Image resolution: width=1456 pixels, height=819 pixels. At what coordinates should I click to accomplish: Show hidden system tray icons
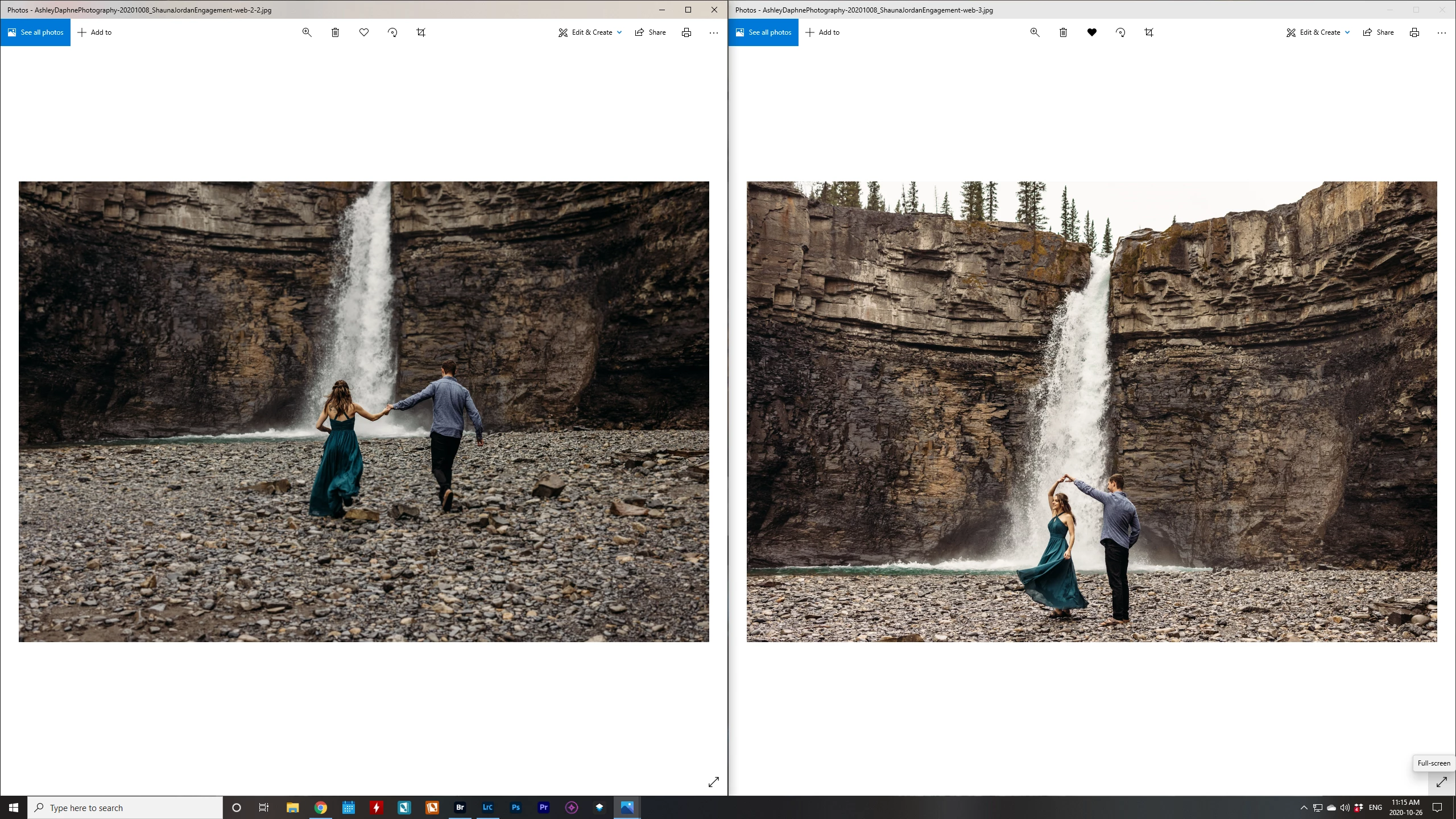(1304, 808)
